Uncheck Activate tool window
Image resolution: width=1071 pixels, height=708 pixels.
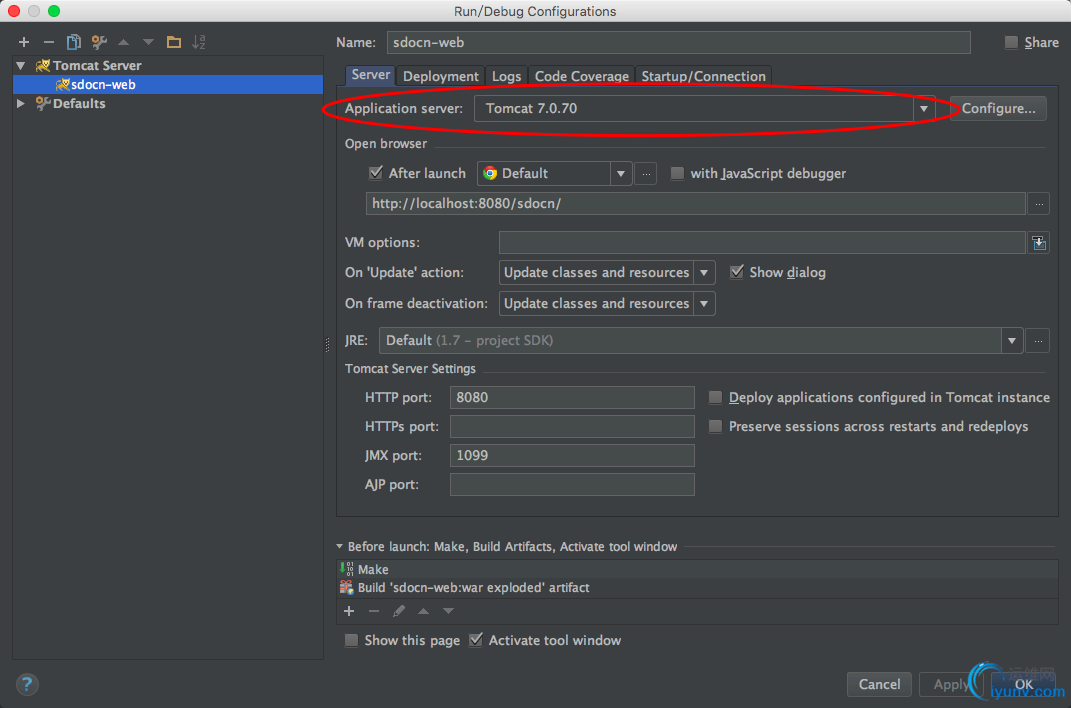click(x=476, y=640)
